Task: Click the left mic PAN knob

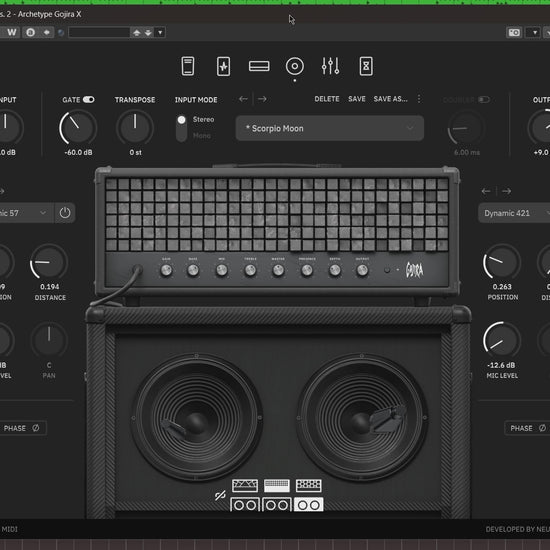Action: (x=49, y=340)
